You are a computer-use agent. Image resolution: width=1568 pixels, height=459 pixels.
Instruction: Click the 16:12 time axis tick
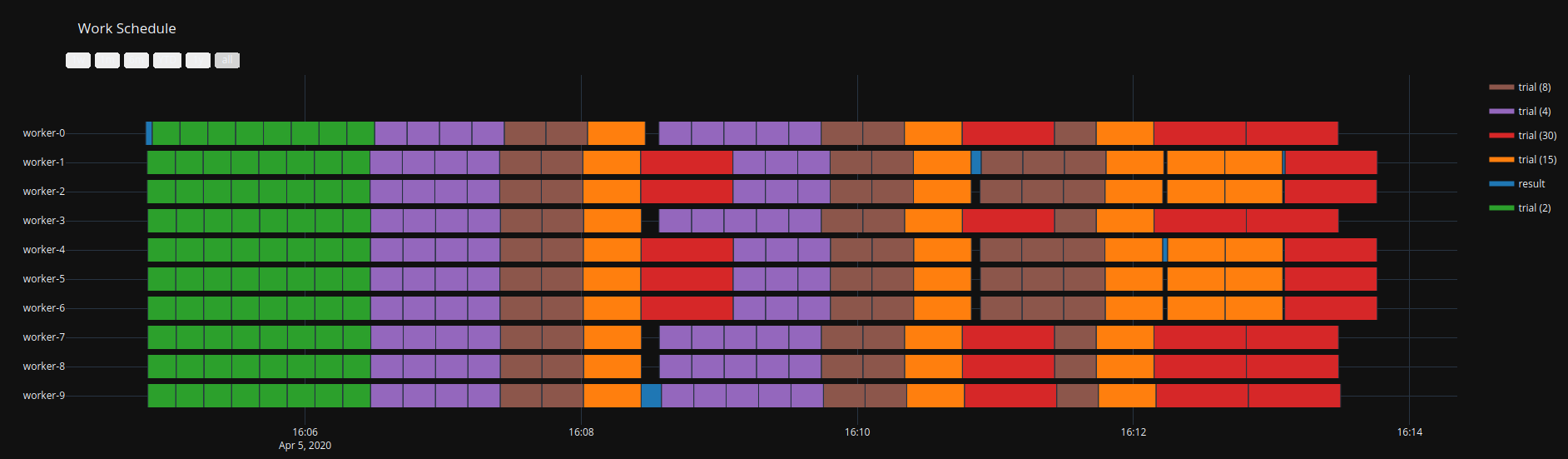tap(1134, 432)
